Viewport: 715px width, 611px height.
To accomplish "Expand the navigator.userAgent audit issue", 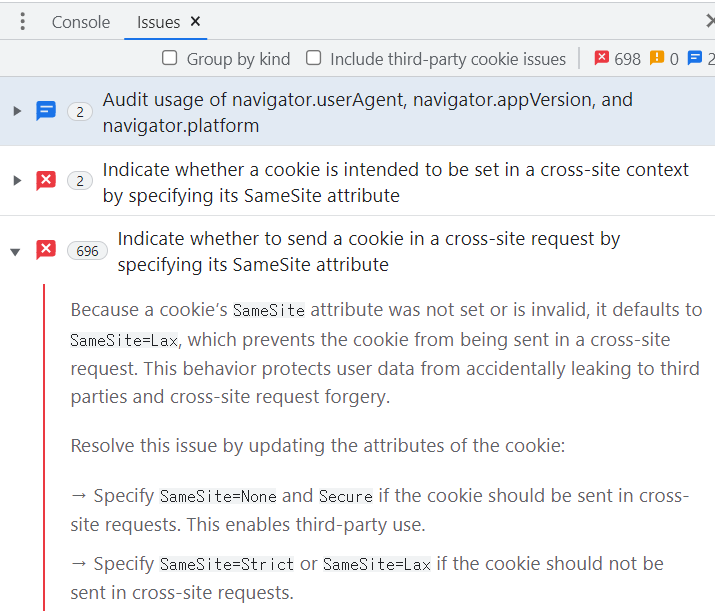I will click(x=17, y=111).
